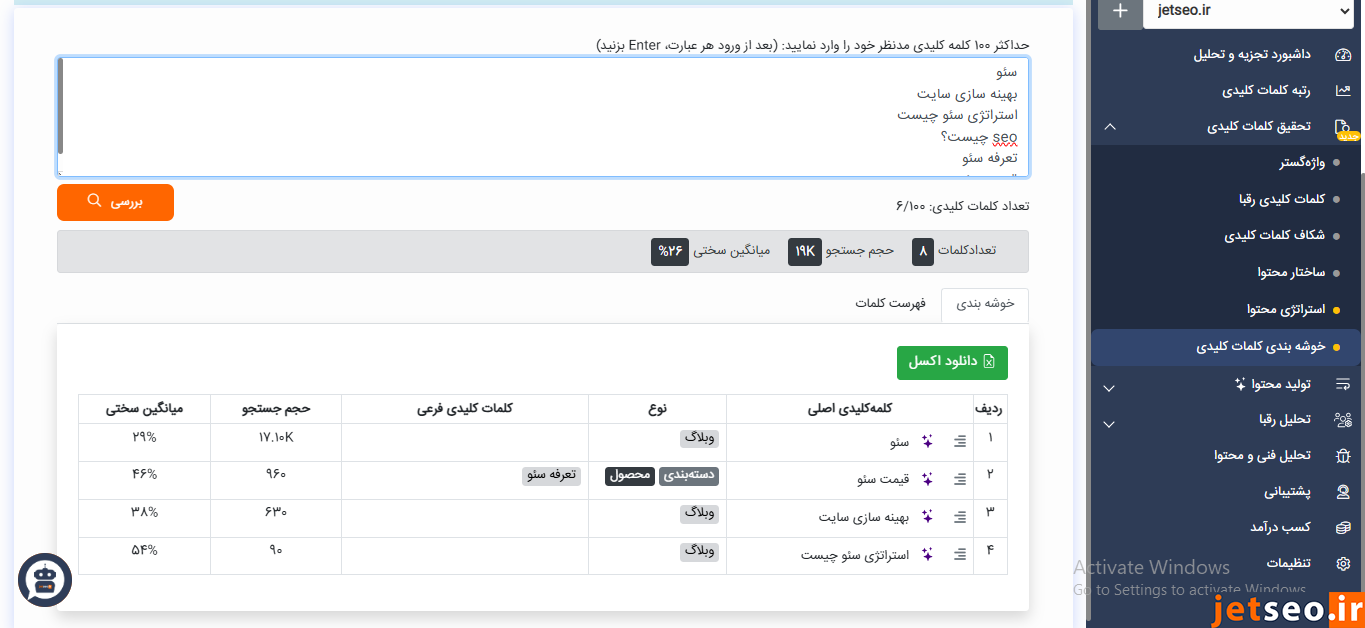Select the خوشه بندی tab
This screenshot has width=1365, height=628.
pyautogui.click(x=985, y=305)
